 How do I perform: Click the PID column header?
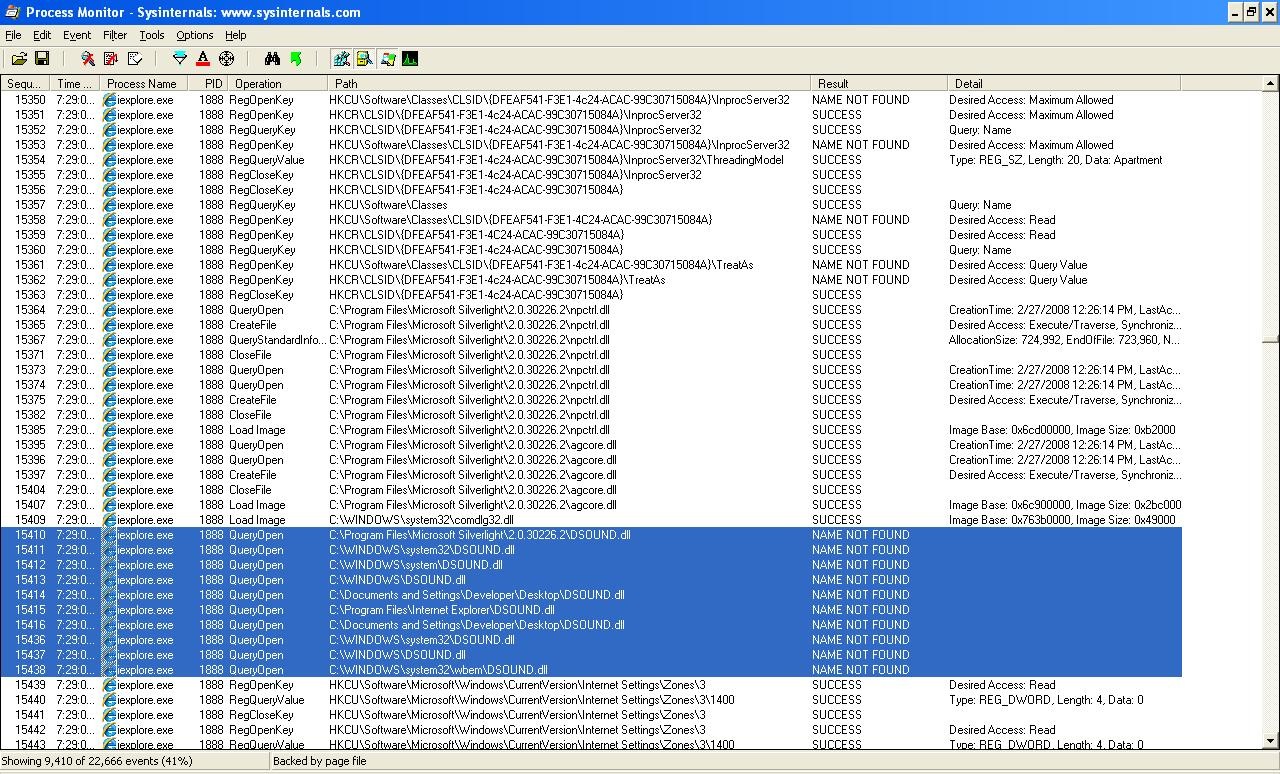(207, 84)
